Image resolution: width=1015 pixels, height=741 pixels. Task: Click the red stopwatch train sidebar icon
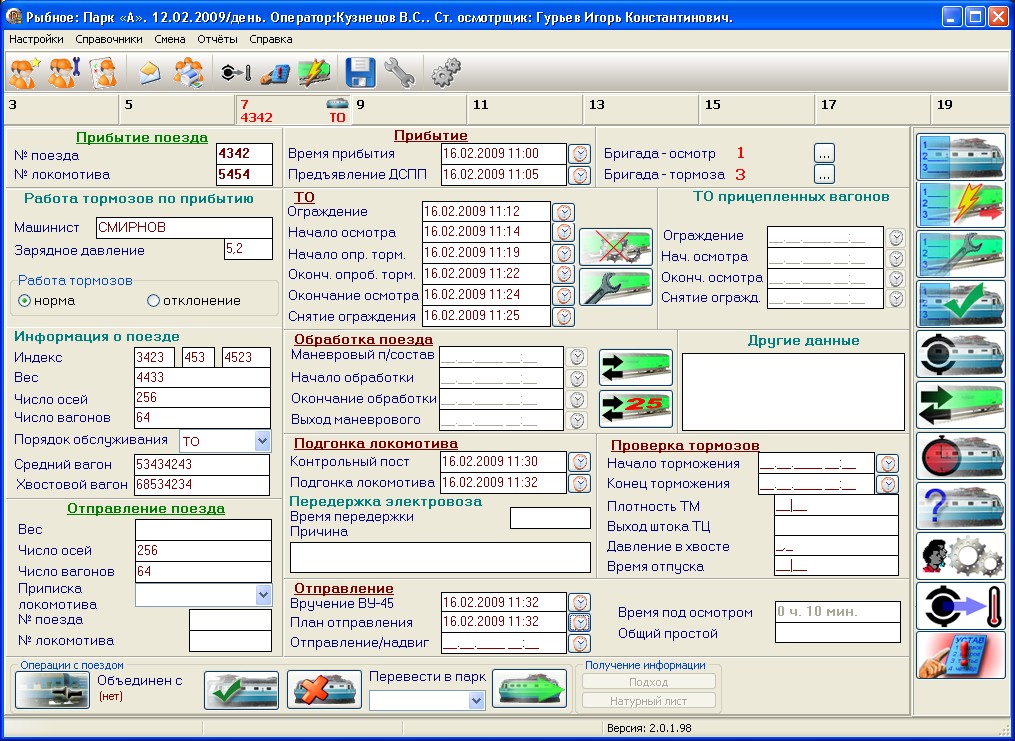[x=961, y=456]
